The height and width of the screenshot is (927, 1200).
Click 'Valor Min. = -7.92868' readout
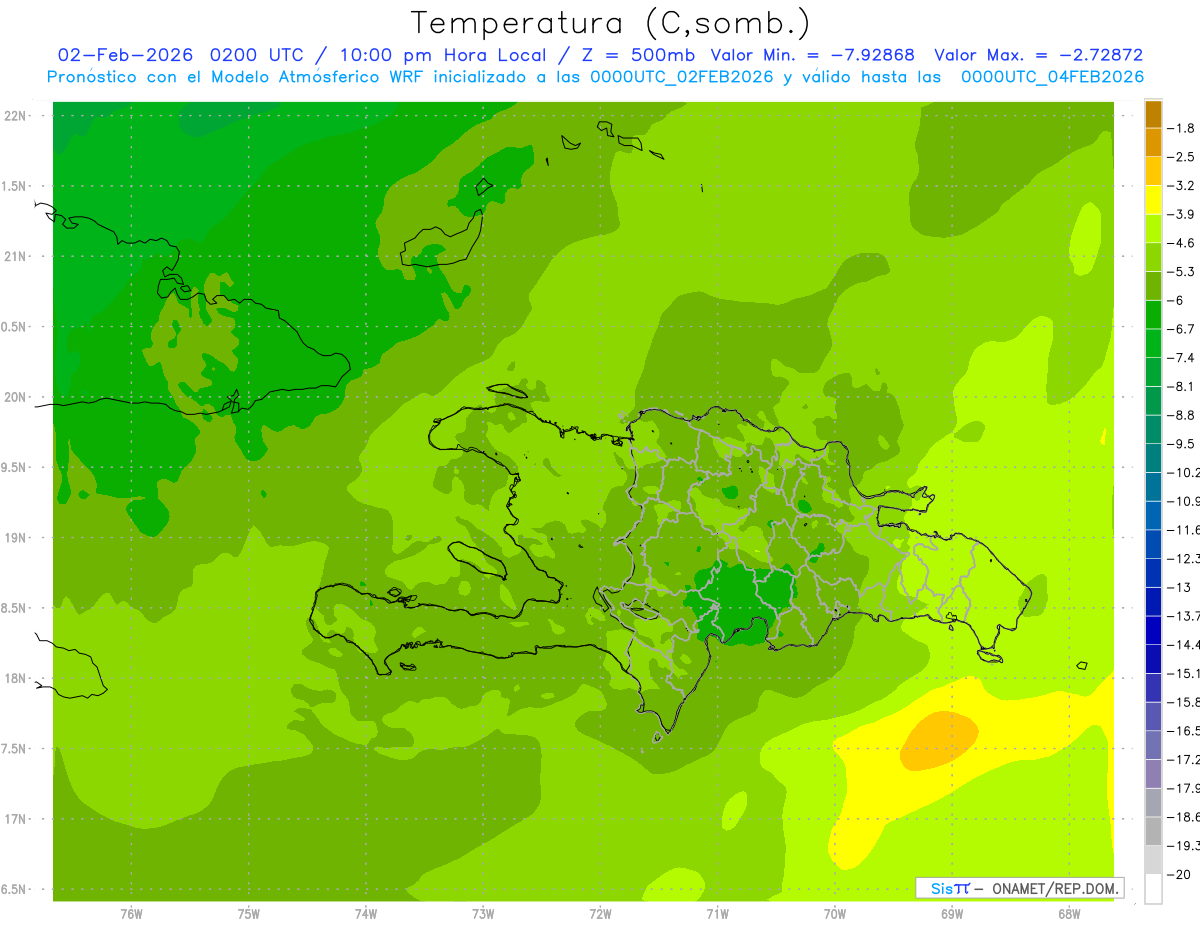[x=812, y=55]
